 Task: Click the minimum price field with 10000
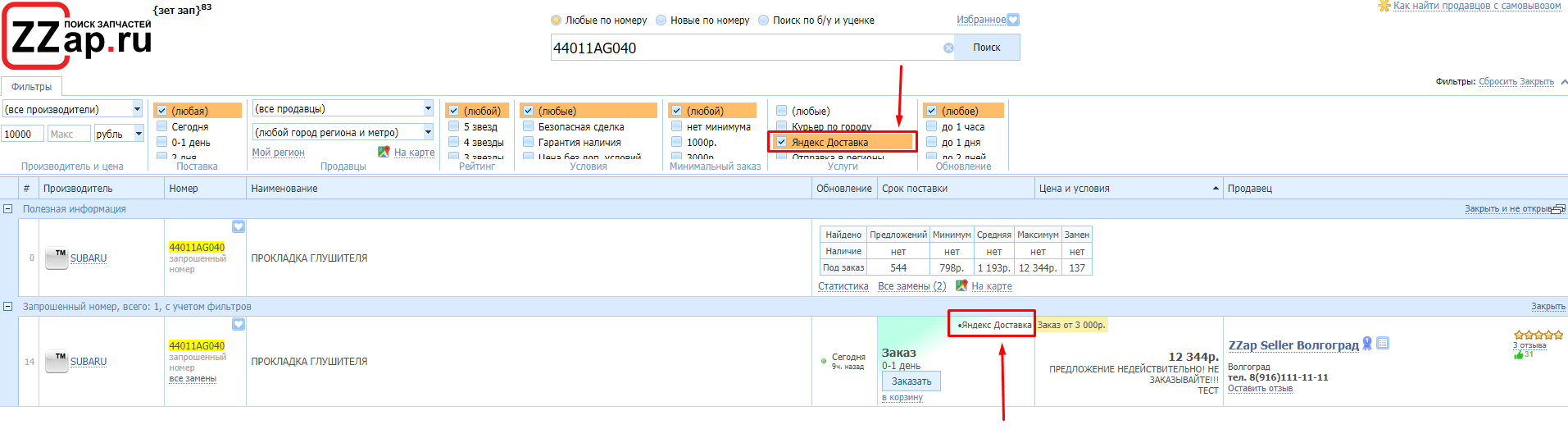coord(23,134)
